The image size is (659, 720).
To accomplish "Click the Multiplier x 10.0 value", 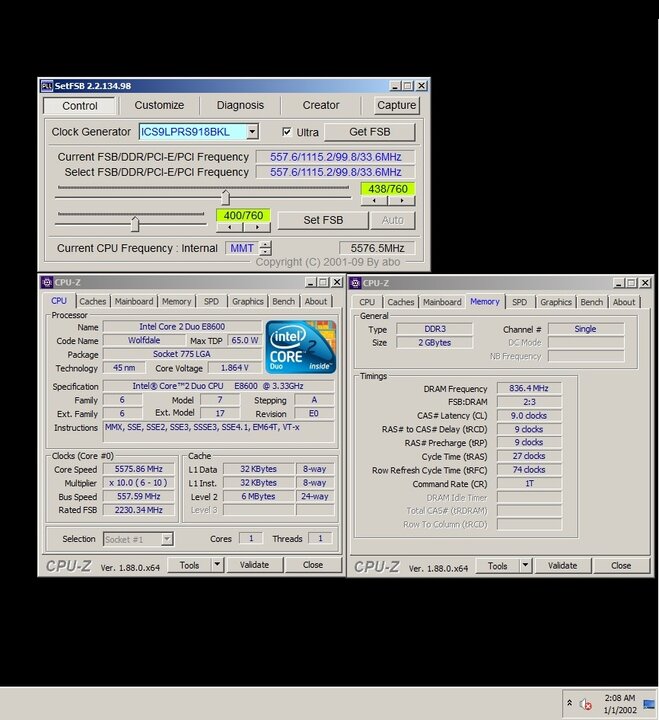I will click(139, 483).
